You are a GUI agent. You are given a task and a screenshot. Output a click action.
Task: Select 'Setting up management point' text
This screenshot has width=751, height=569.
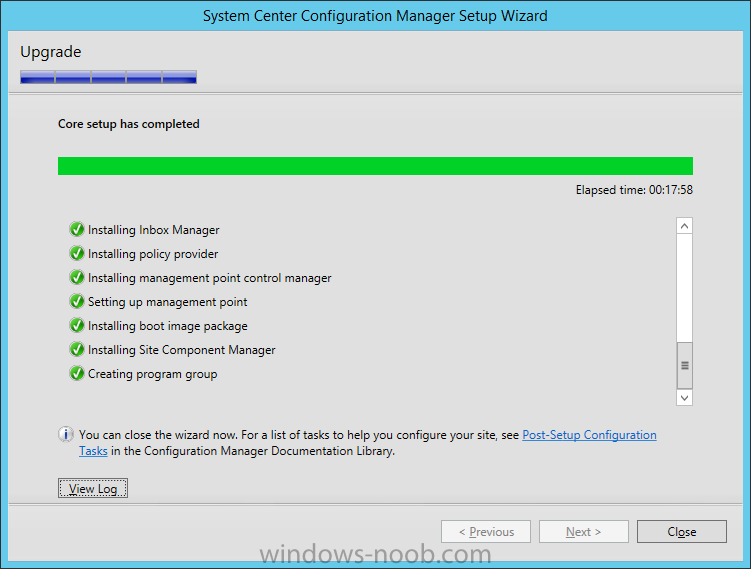tap(167, 302)
